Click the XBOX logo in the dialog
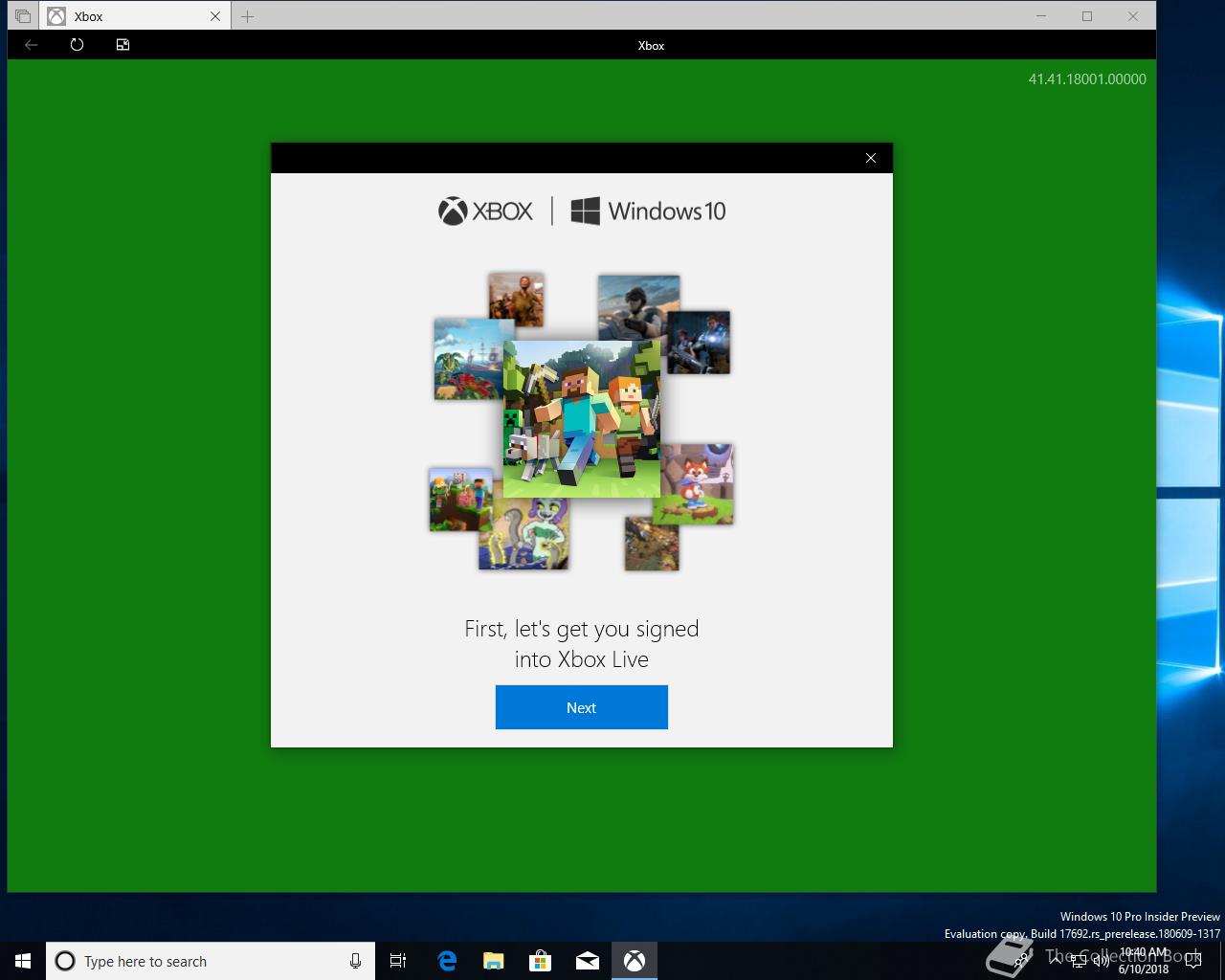 (x=485, y=211)
